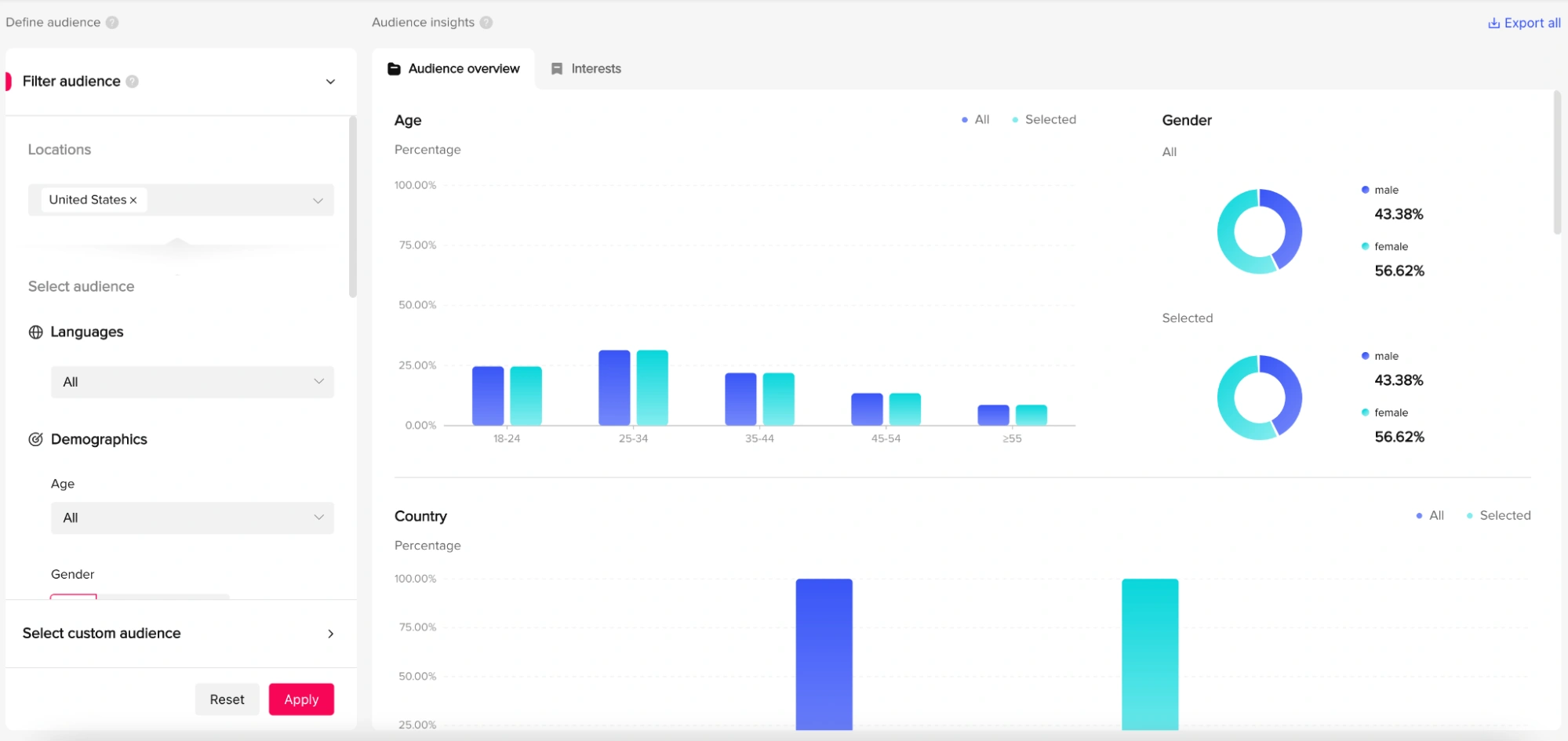Click the Apply button
Screen dimensions: 1568x741
click(301, 699)
